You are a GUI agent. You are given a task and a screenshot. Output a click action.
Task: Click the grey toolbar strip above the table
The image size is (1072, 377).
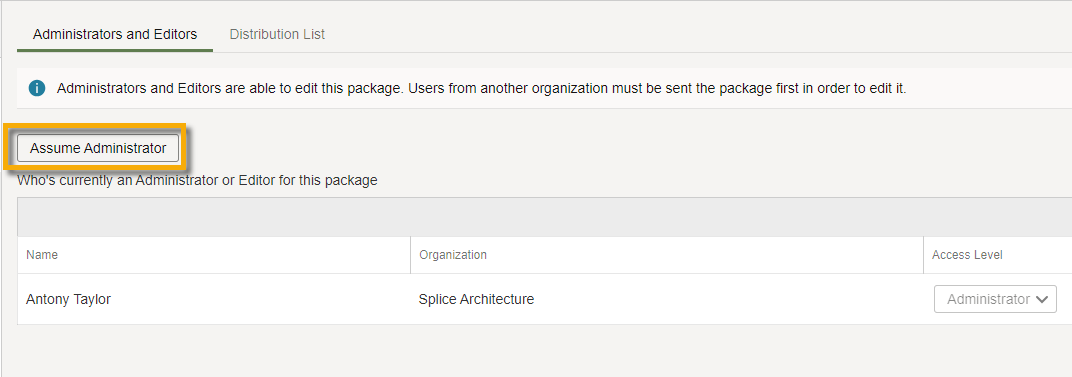pyautogui.click(x=544, y=217)
